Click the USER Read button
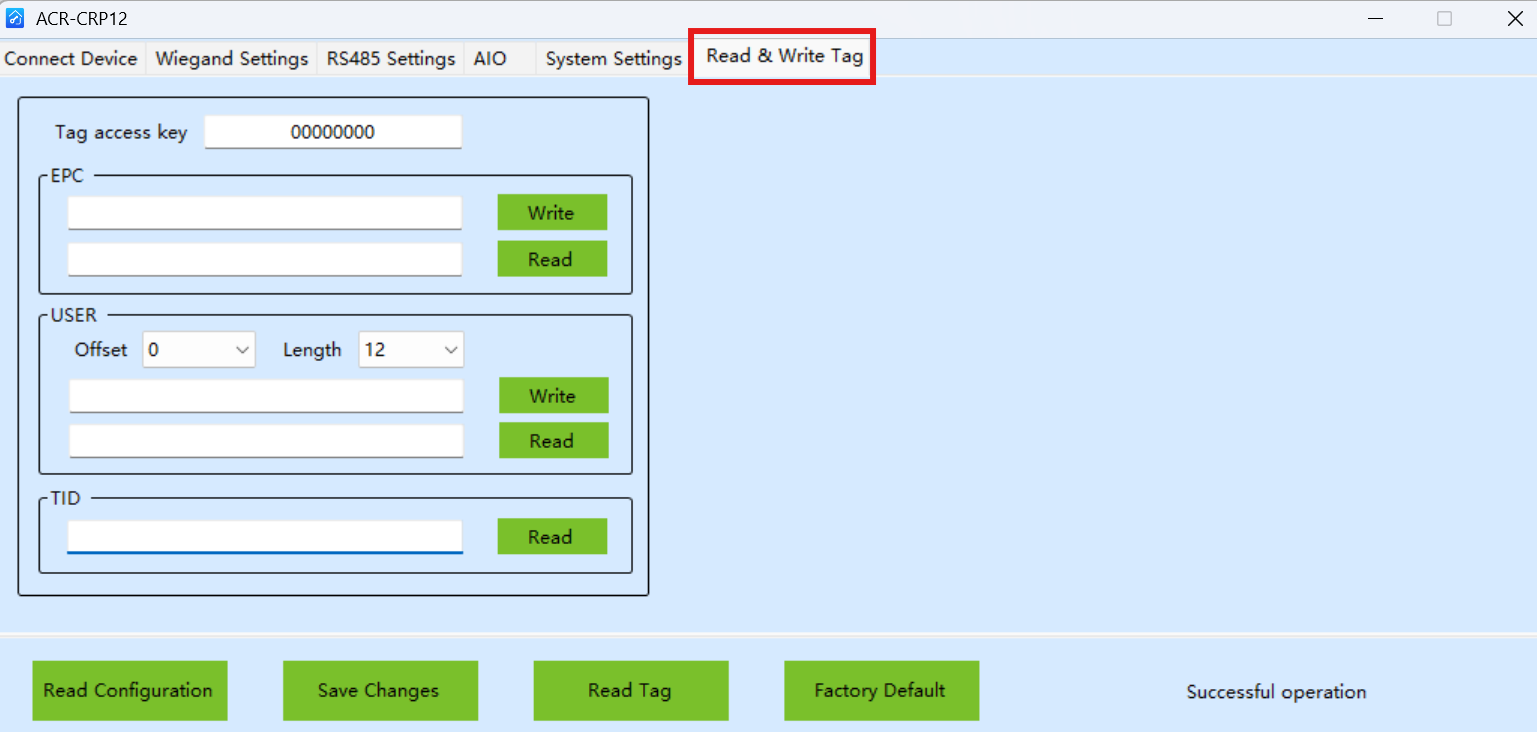Image resolution: width=1537 pixels, height=732 pixels. coord(553,440)
